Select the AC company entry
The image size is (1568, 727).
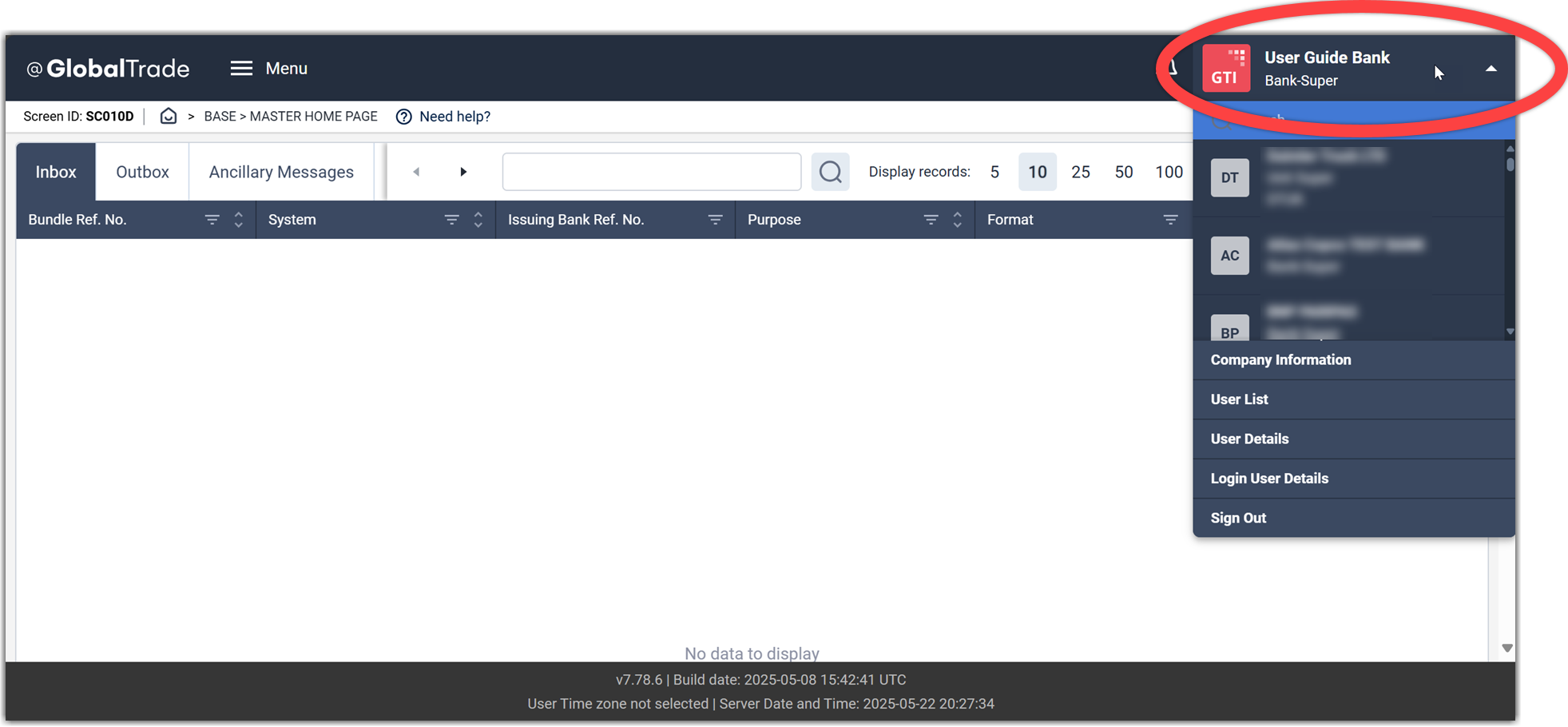1349,256
